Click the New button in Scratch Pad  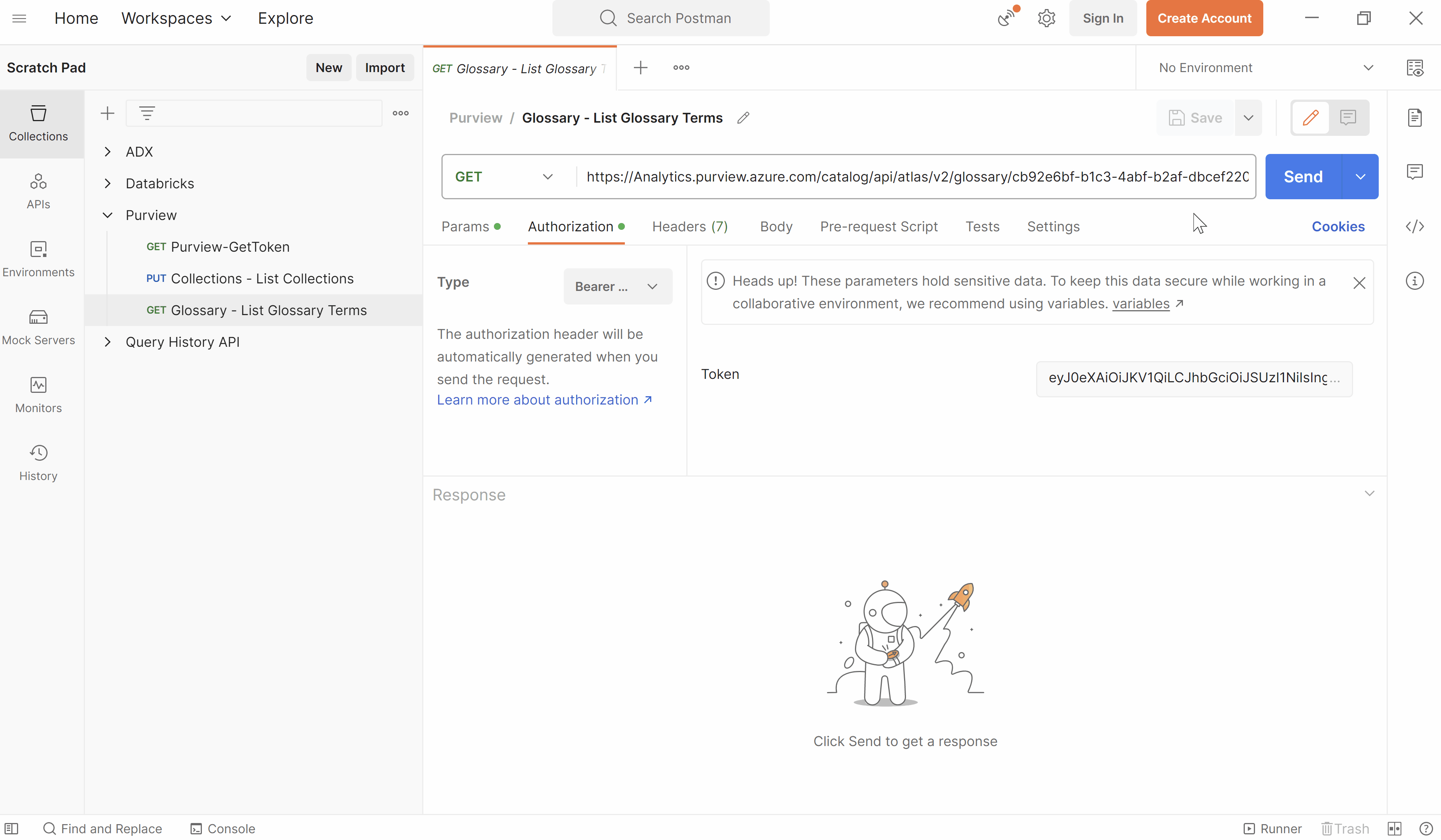[x=329, y=68]
